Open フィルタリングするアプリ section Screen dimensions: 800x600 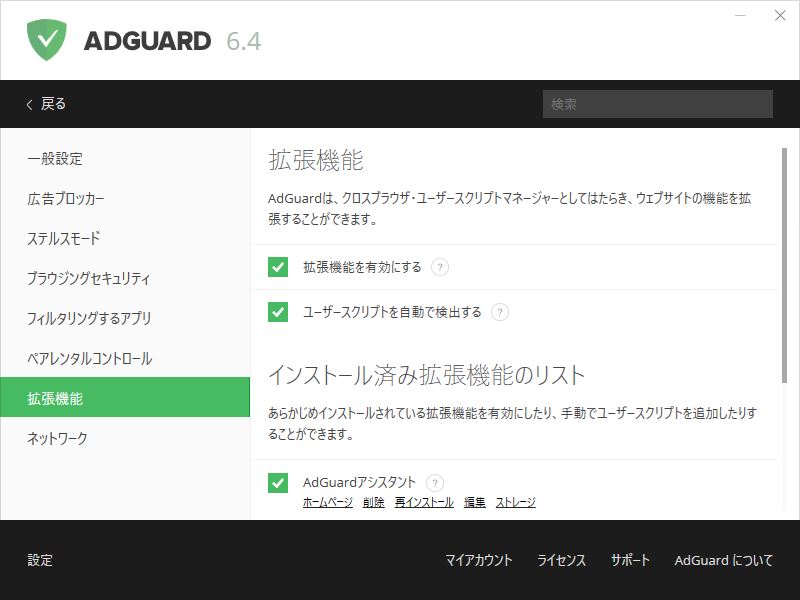coord(125,318)
